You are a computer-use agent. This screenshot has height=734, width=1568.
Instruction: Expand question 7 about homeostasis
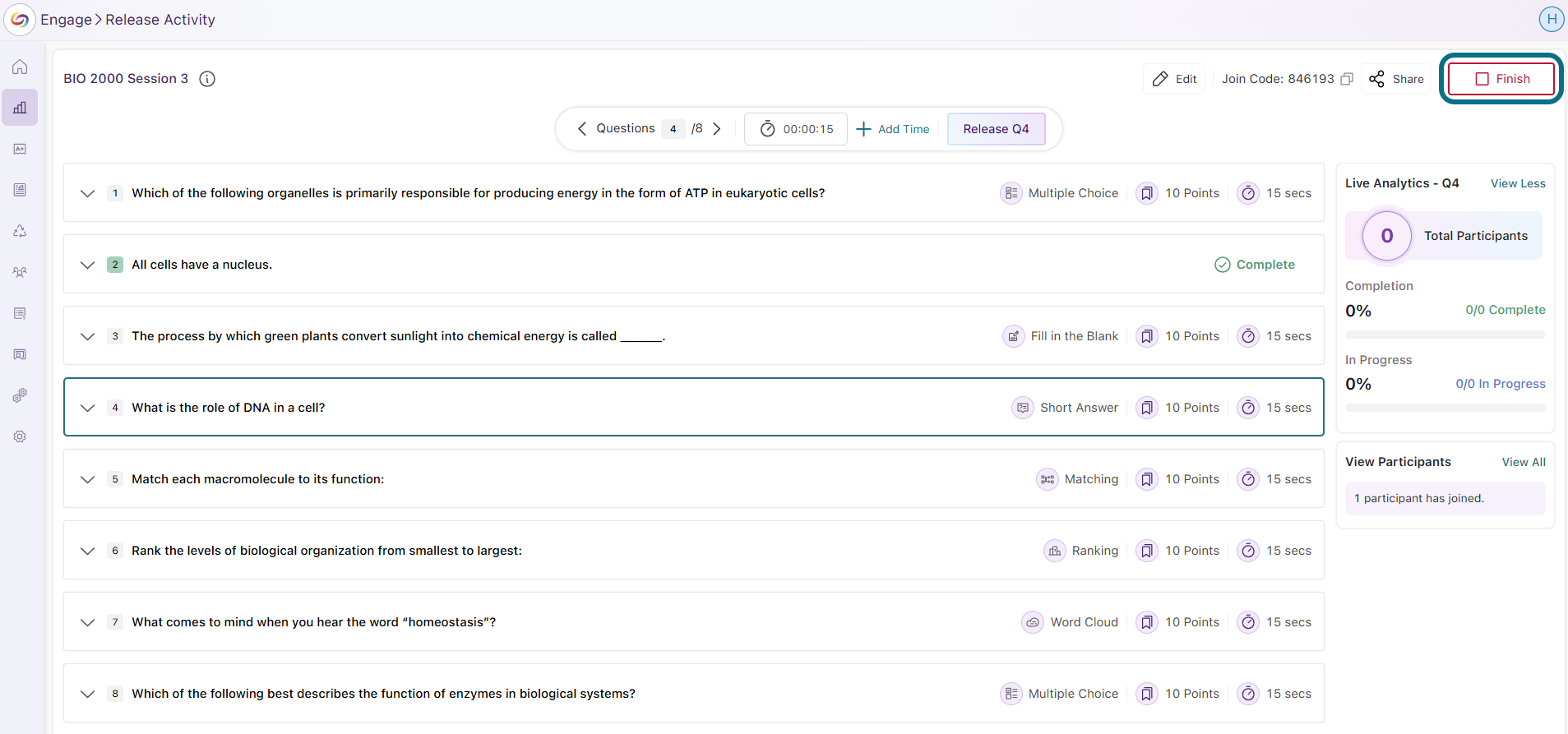pos(87,622)
